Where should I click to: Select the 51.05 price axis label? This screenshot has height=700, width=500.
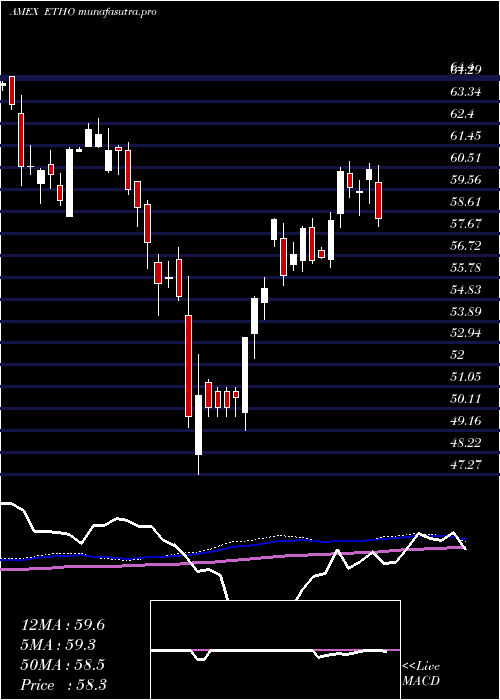click(x=466, y=377)
